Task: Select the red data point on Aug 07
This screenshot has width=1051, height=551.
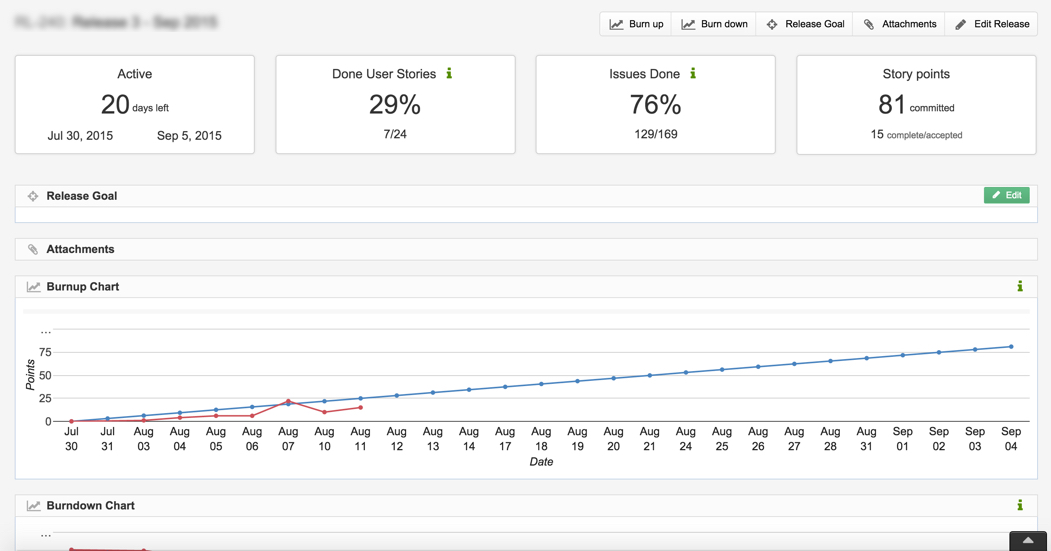Action: [x=288, y=401]
